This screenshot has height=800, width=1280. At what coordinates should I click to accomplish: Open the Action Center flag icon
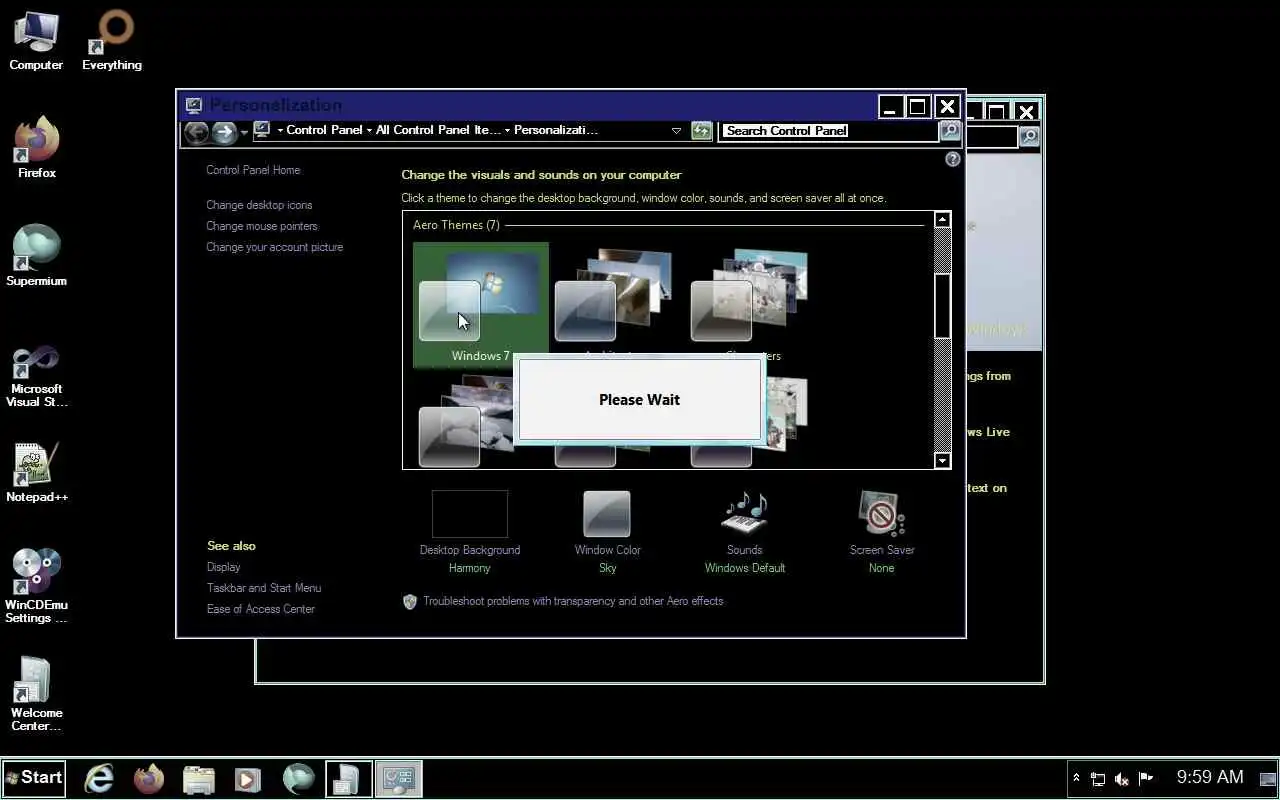tap(1146, 778)
